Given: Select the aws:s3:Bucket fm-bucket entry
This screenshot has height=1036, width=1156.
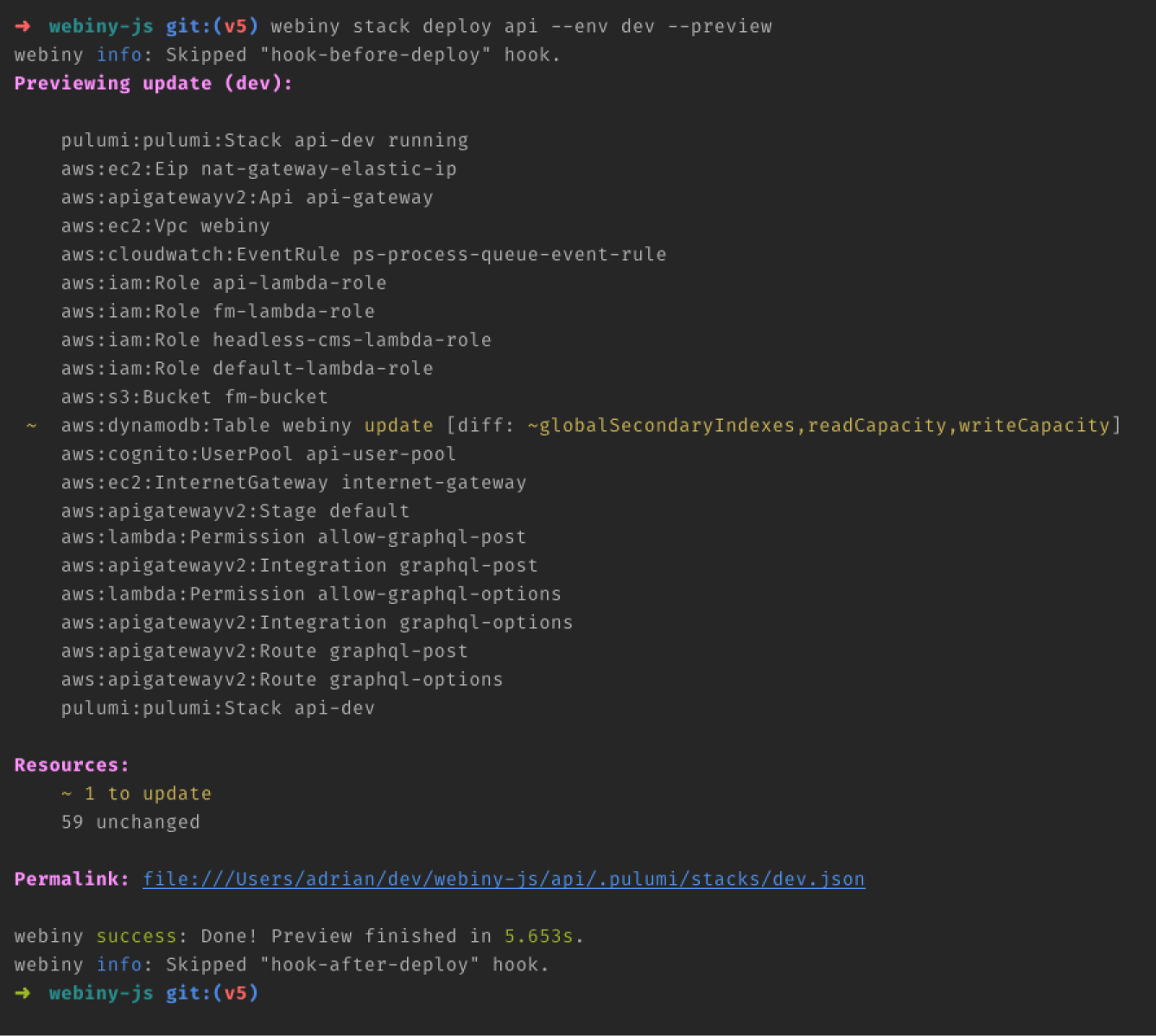Looking at the screenshot, I should (194, 397).
